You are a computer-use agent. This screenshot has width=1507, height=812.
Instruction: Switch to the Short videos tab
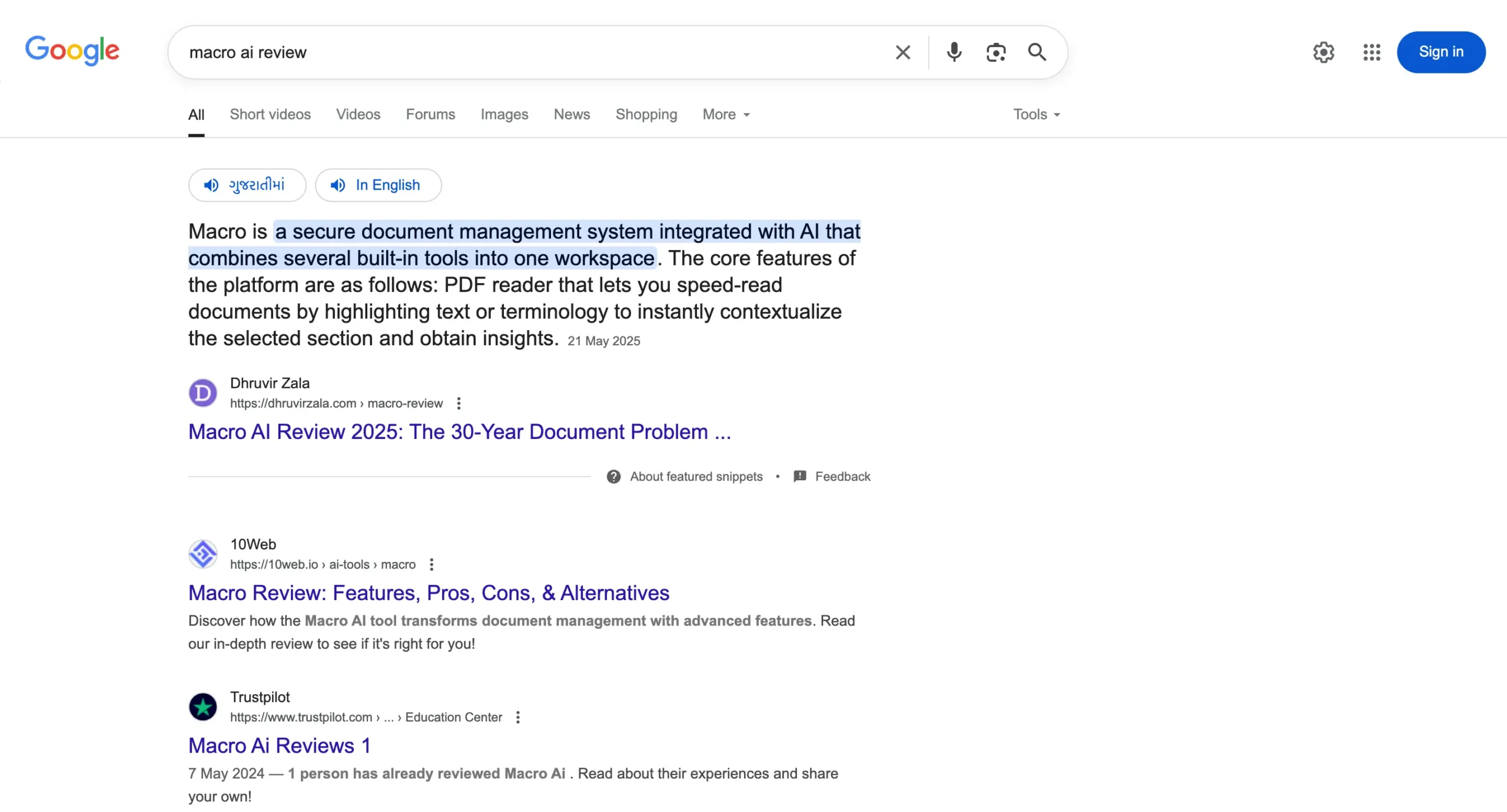pyautogui.click(x=270, y=114)
